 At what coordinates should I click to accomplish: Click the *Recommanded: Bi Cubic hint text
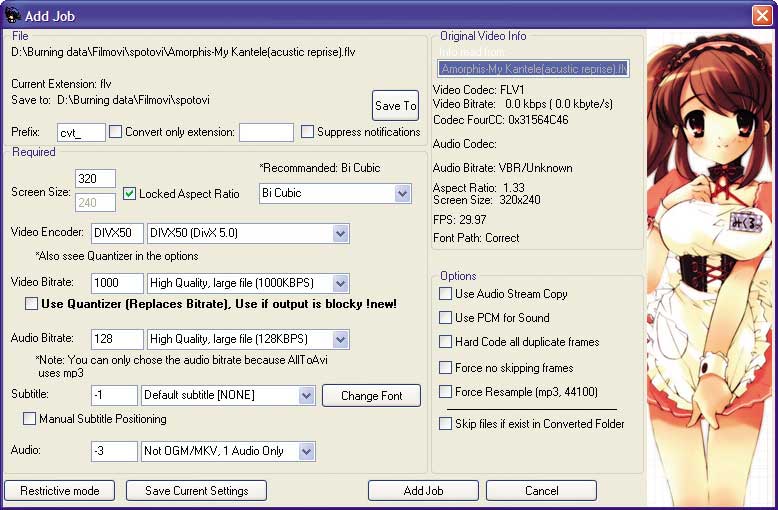click(x=320, y=168)
